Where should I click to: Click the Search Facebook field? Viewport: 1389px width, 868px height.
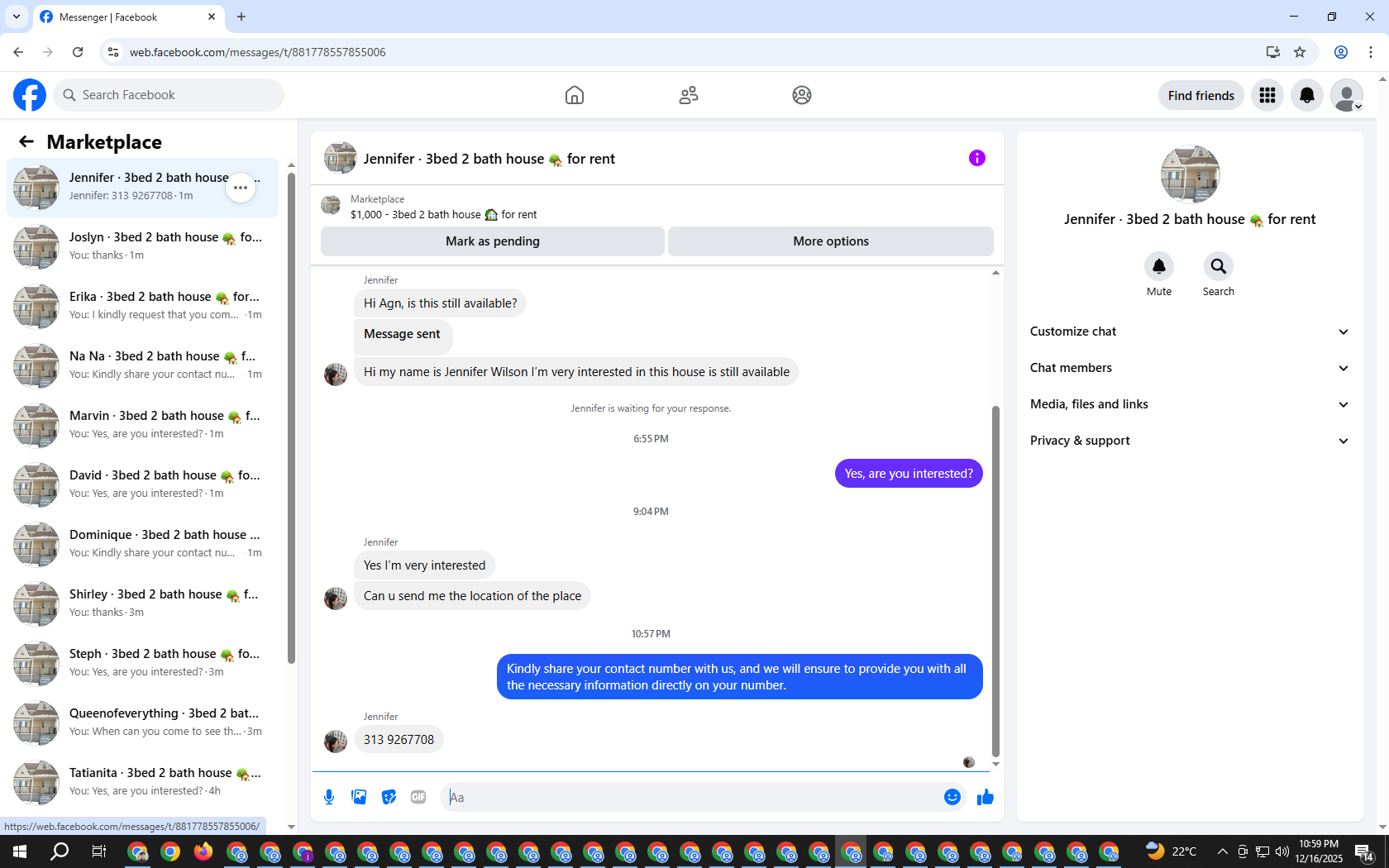[x=169, y=95]
